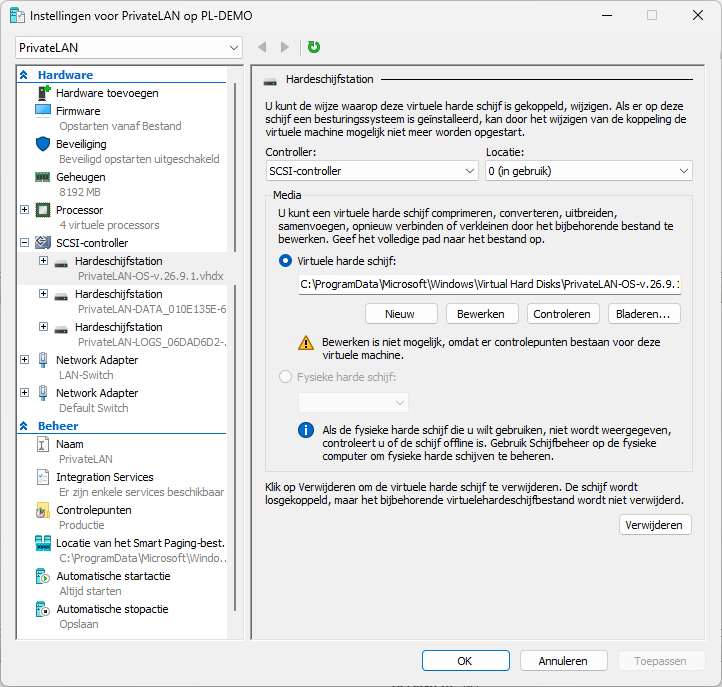This screenshot has height=687, width=722.
Task: Click the Automatische startactie icon
Action: 43,576
